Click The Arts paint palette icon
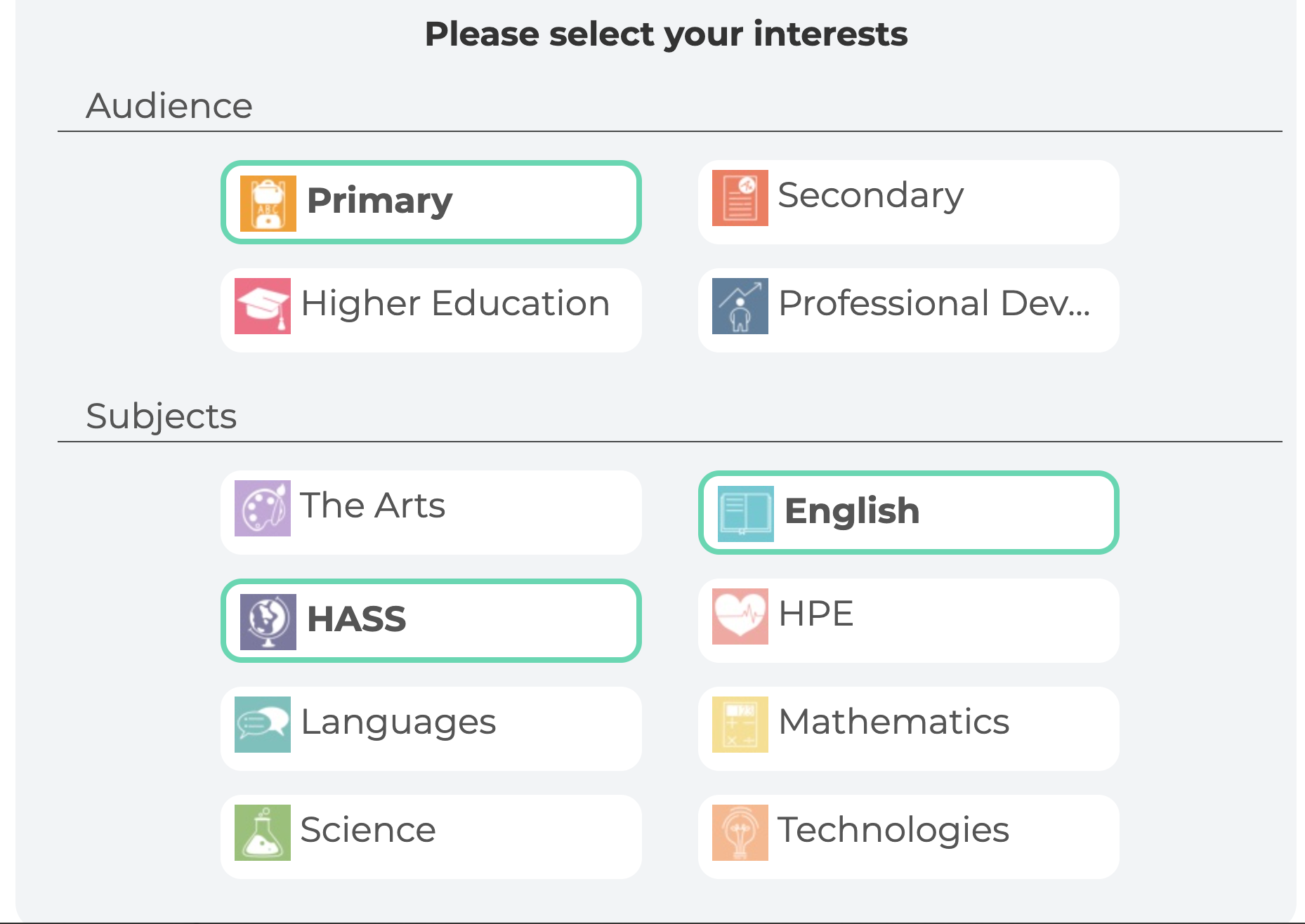The image size is (1305, 924). tap(262, 508)
